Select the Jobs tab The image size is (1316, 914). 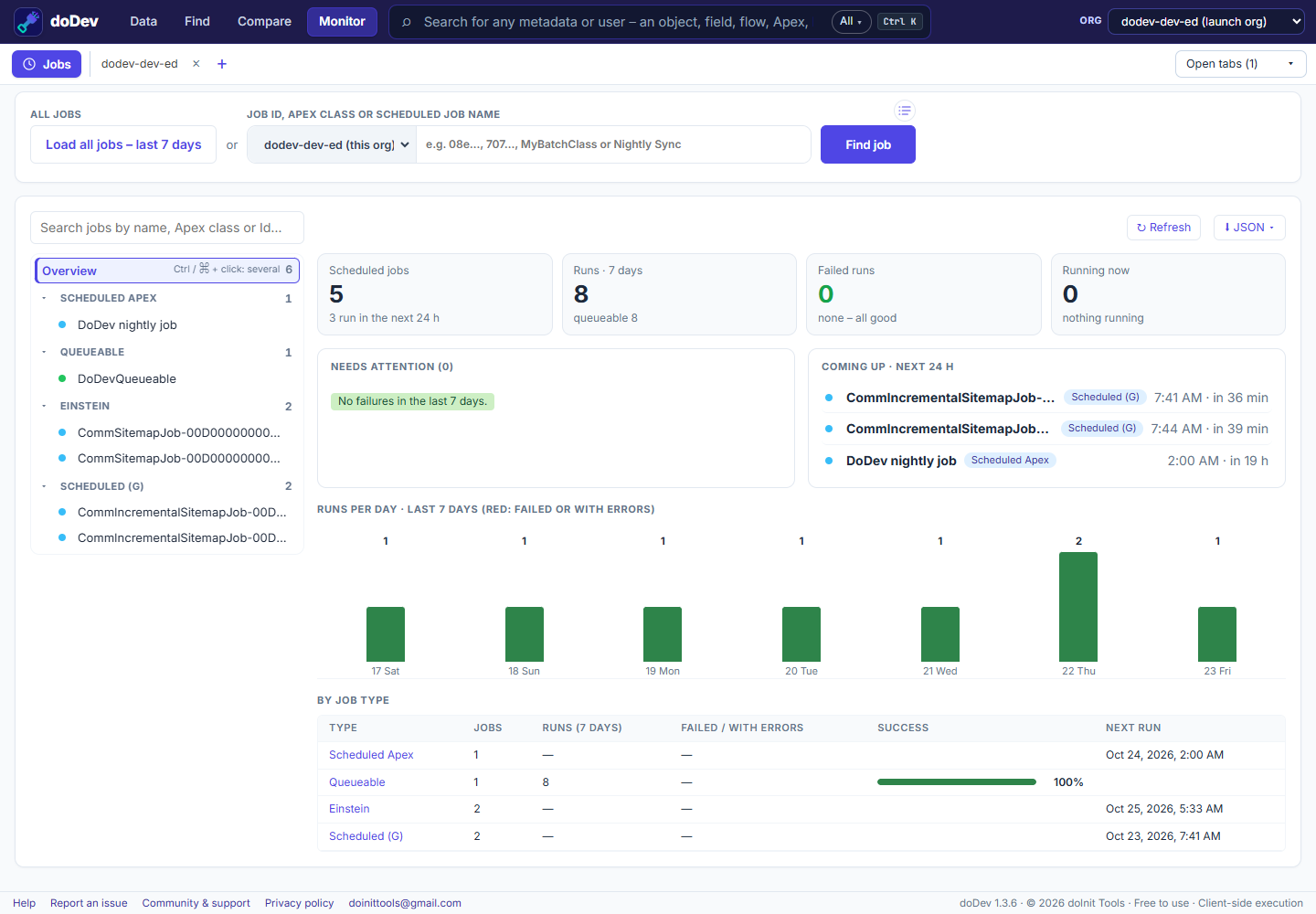tap(47, 64)
